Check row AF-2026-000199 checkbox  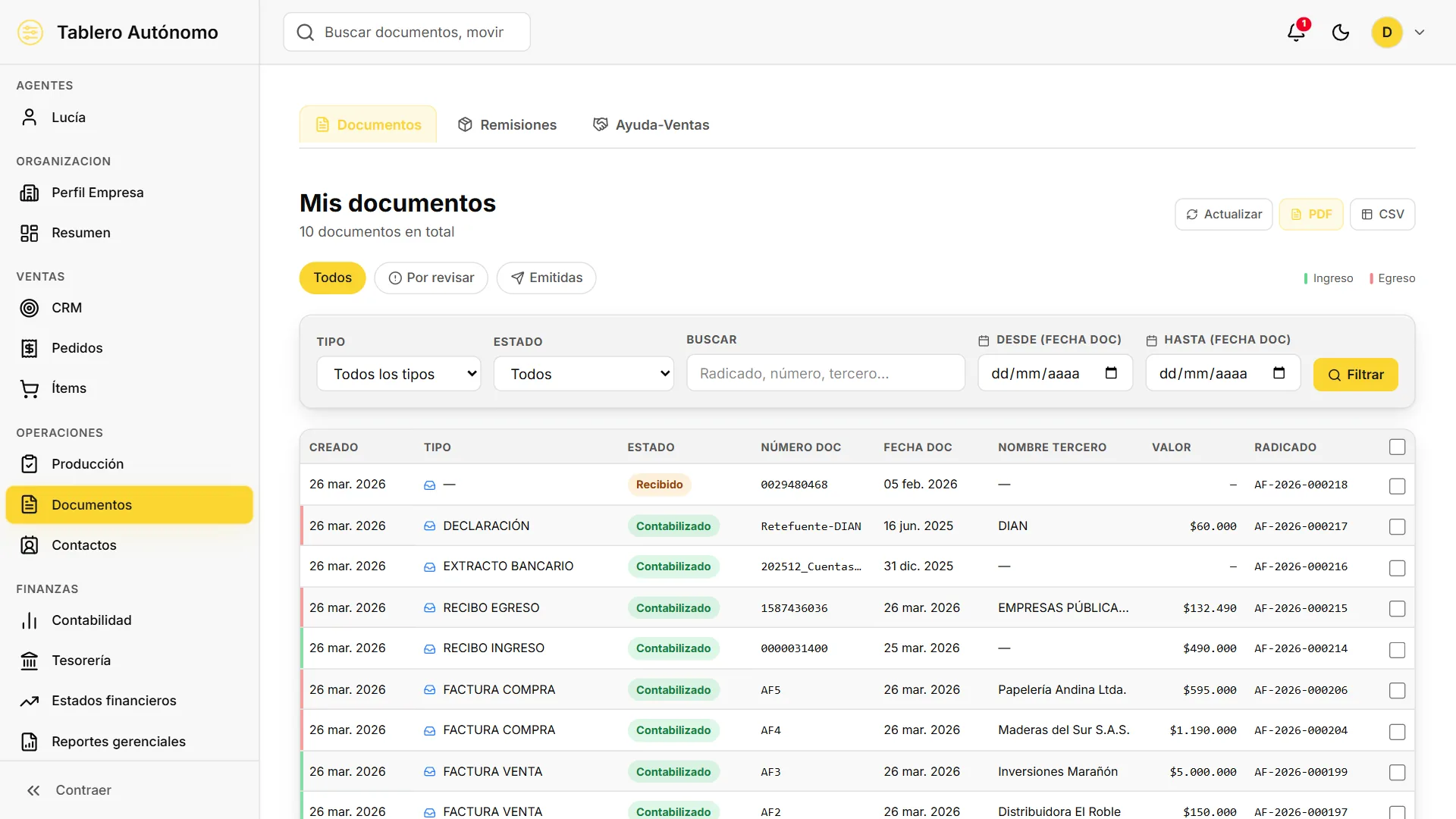[1398, 772]
